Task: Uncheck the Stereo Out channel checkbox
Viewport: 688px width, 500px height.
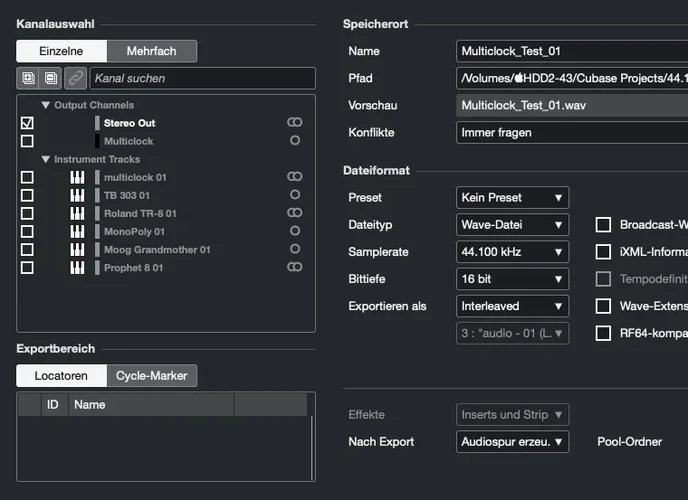Action: click(x=27, y=123)
